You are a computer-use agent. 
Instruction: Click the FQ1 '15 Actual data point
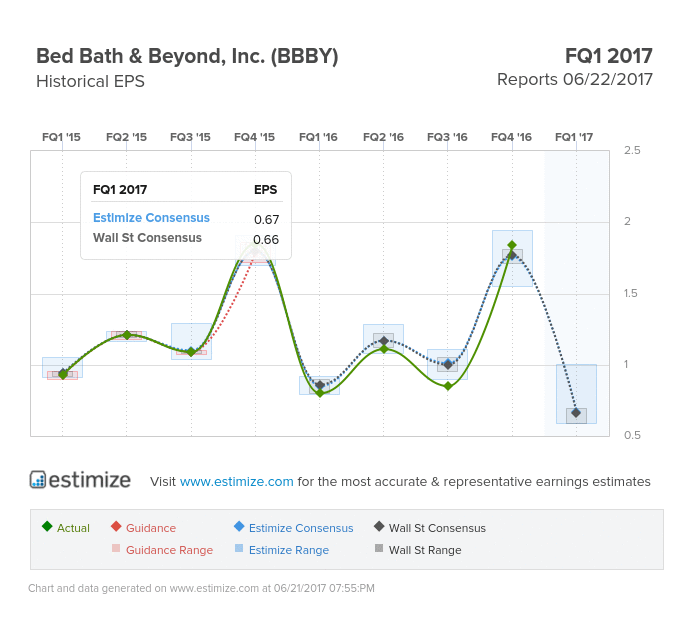(63, 374)
